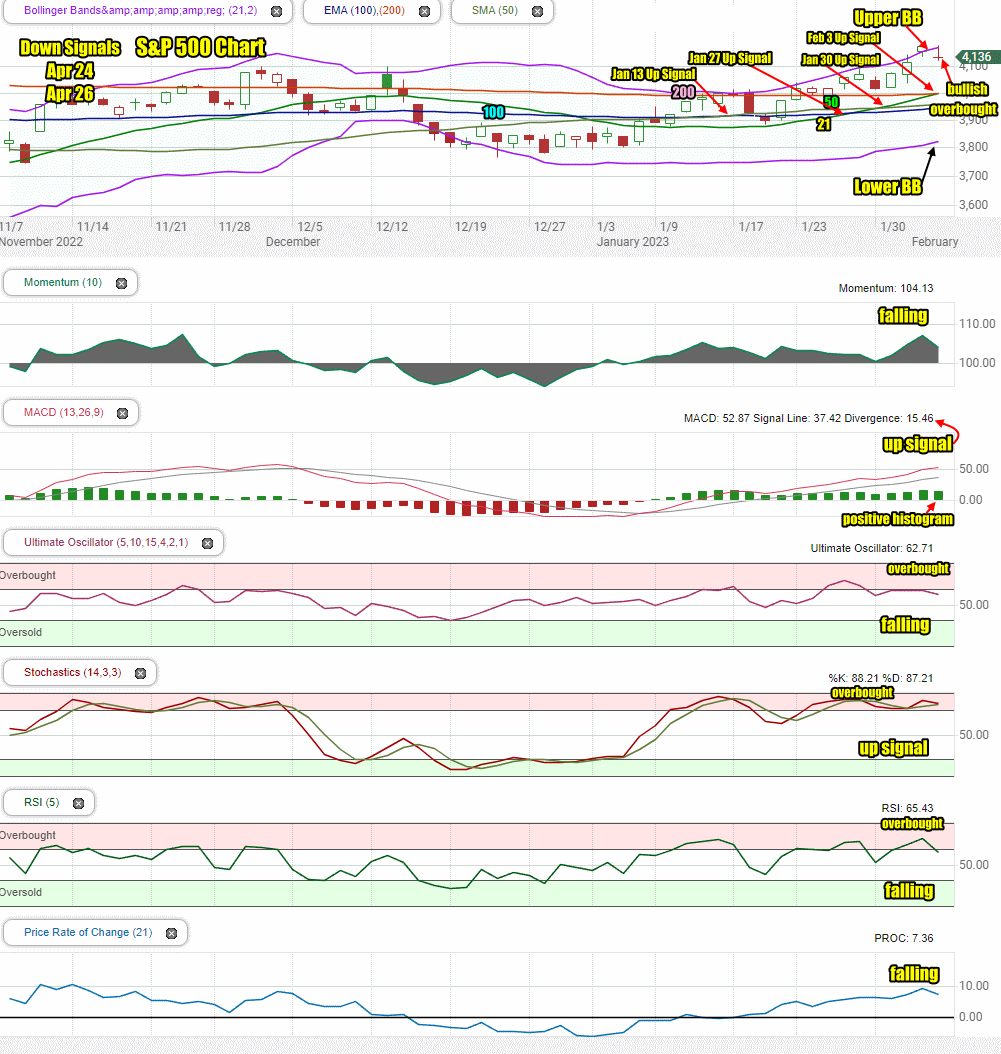1001x1054 pixels.
Task: Click the 12/12 date tick
Action: pyautogui.click(x=392, y=227)
